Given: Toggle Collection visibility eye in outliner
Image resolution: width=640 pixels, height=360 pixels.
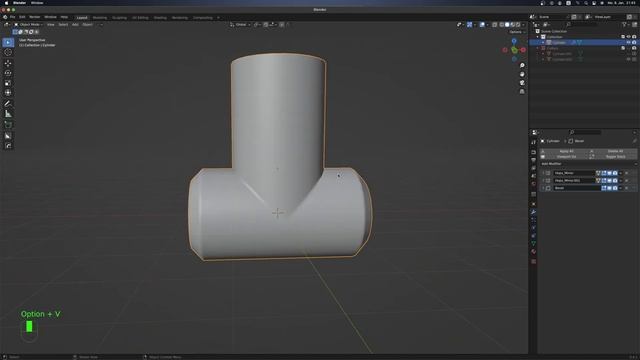Looking at the screenshot, I should tap(629, 37).
